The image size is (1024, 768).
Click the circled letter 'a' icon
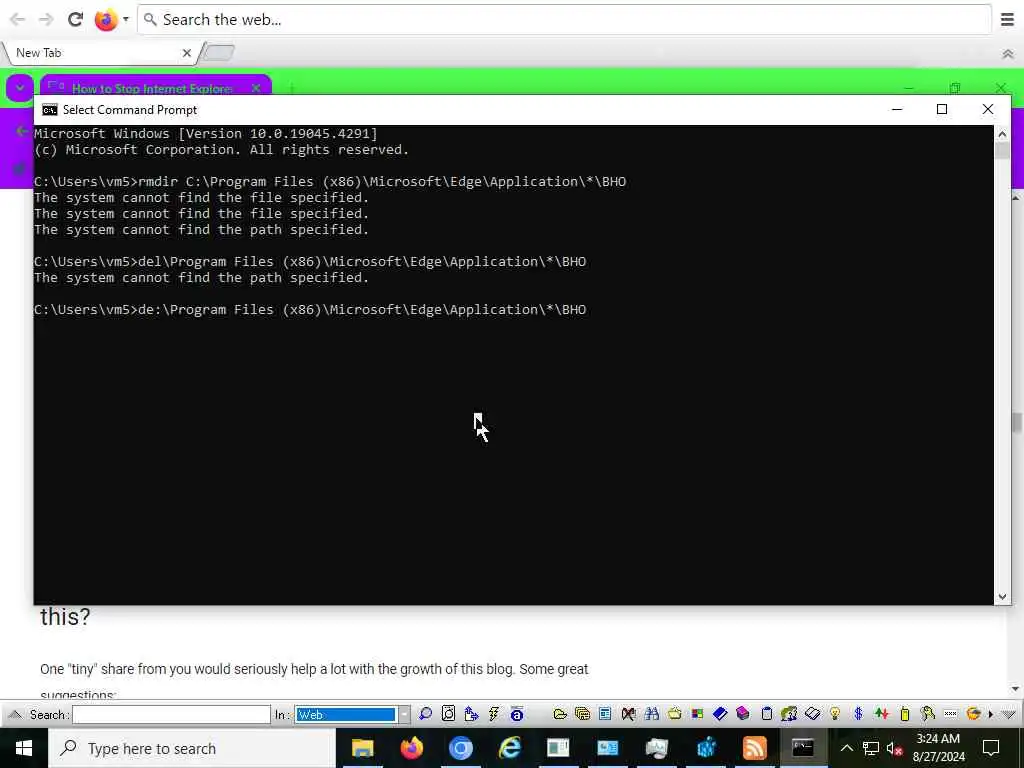(x=517, y=714)
